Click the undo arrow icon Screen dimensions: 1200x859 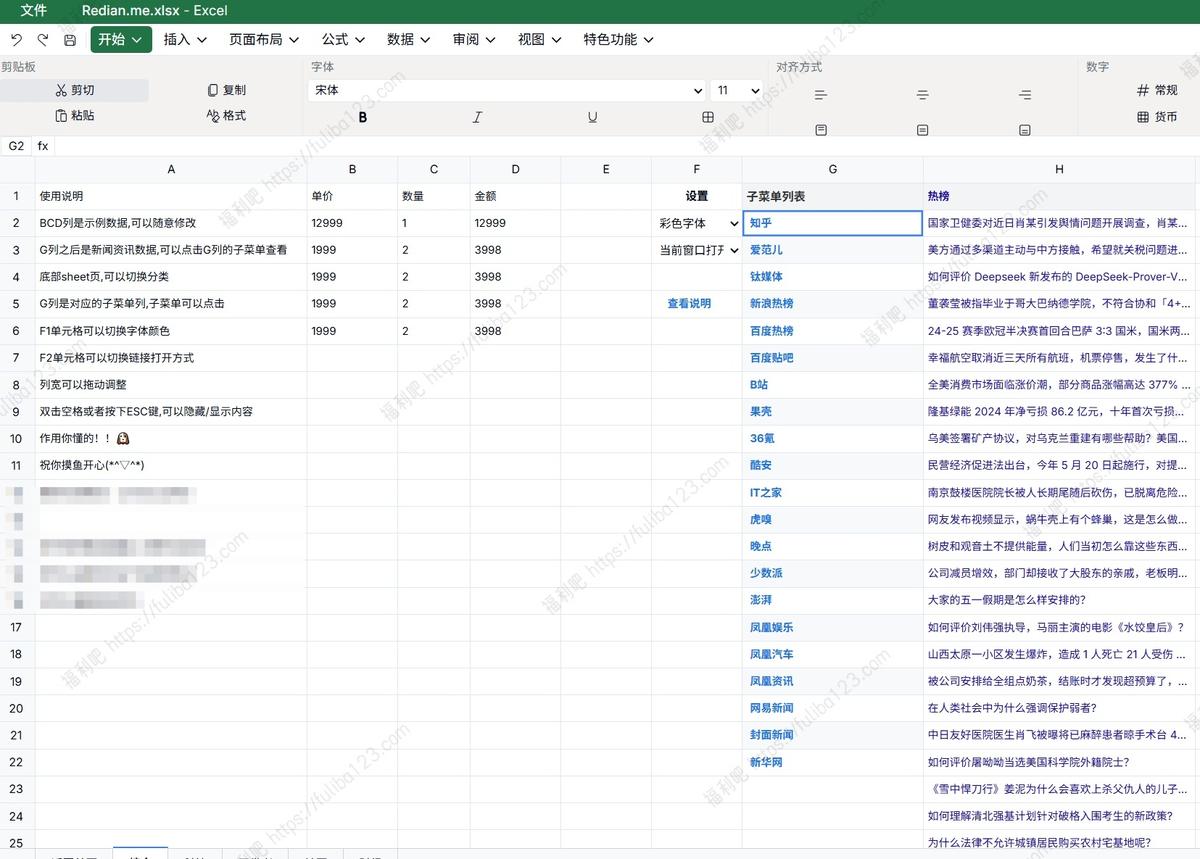16,40
